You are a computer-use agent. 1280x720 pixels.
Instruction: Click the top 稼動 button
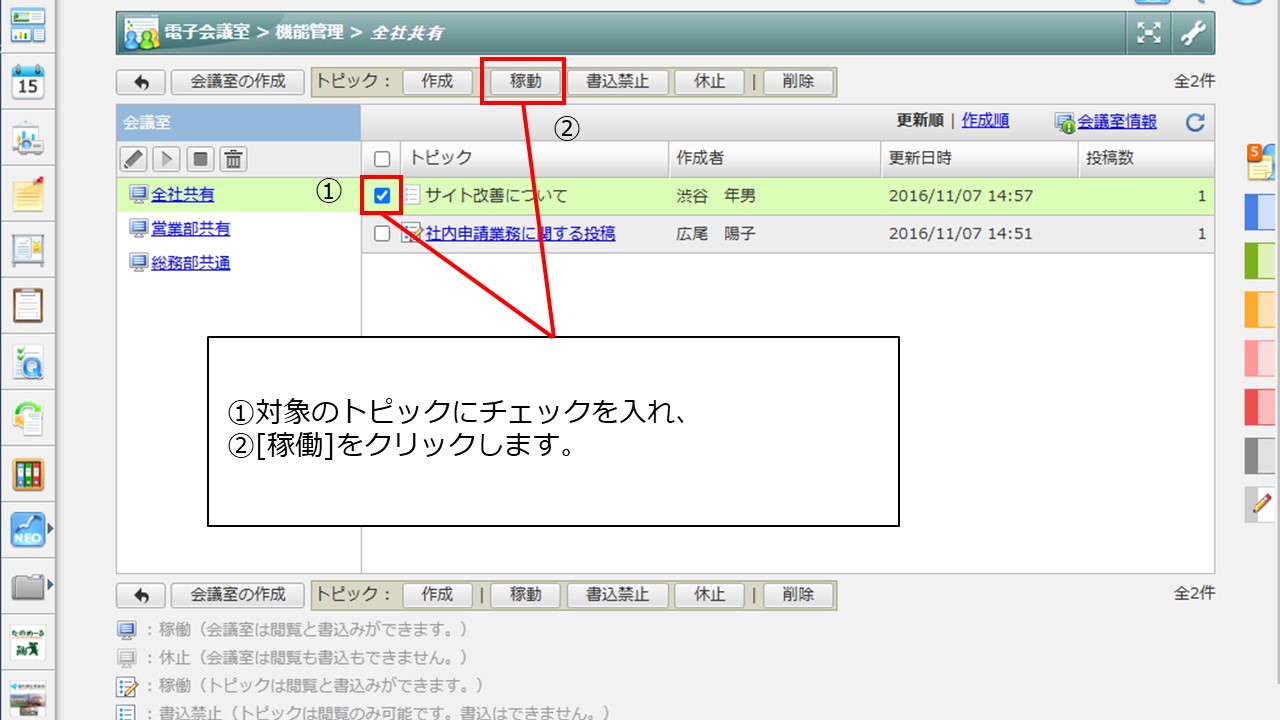[525, 82]
